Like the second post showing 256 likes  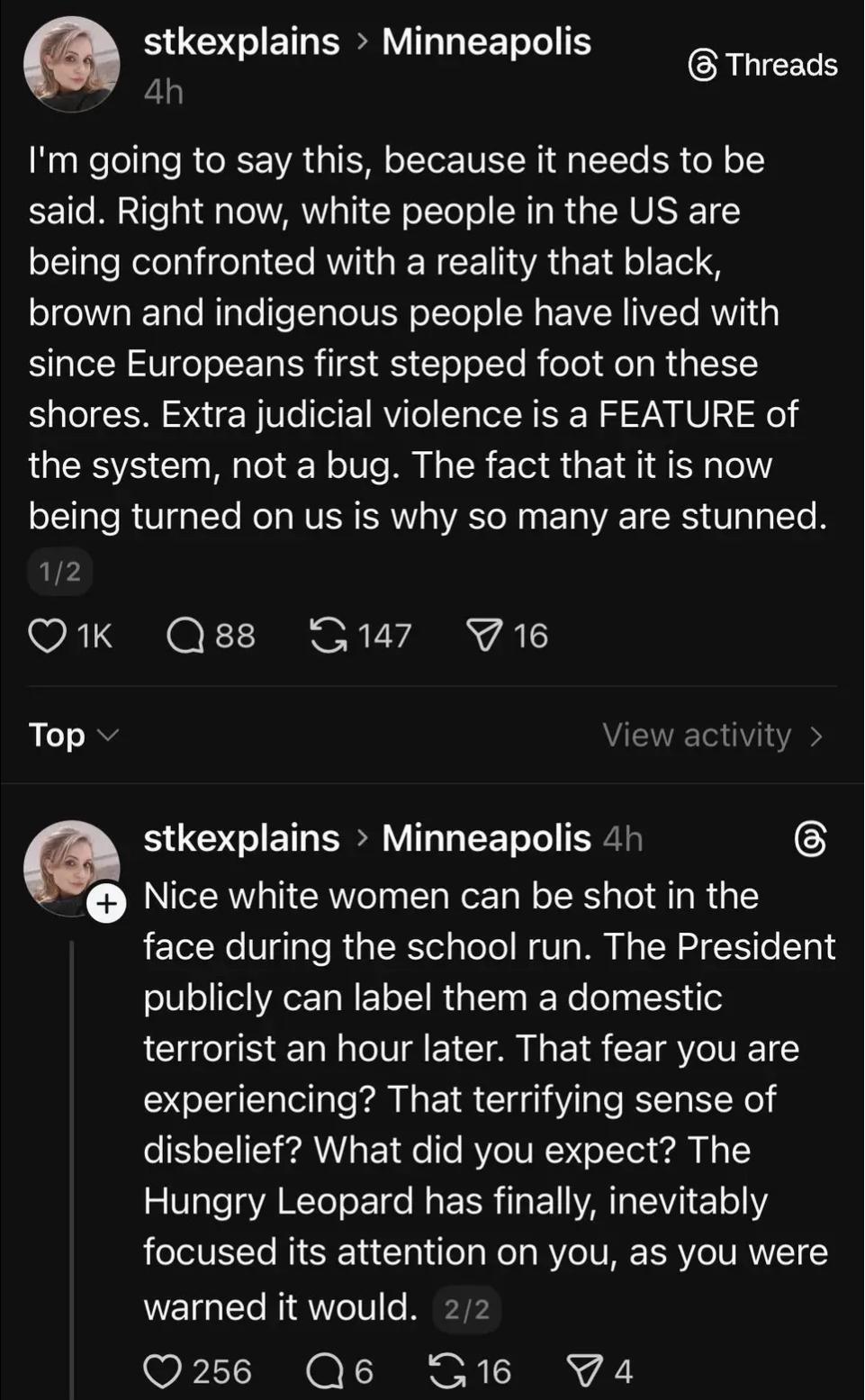(x=163, y=1371)
